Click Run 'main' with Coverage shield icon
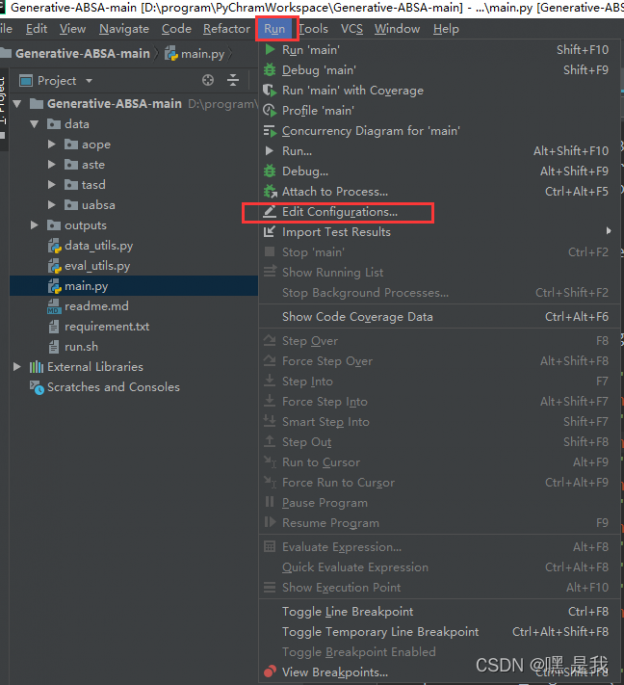Screen dimensions: 624x685 [269, 90]
